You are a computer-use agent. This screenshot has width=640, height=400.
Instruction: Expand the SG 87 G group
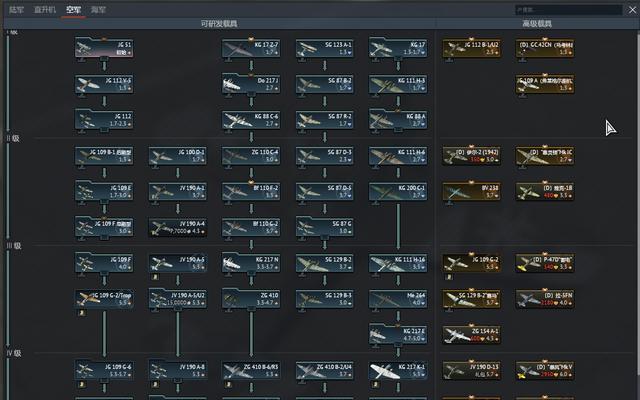tap(324, 227)
